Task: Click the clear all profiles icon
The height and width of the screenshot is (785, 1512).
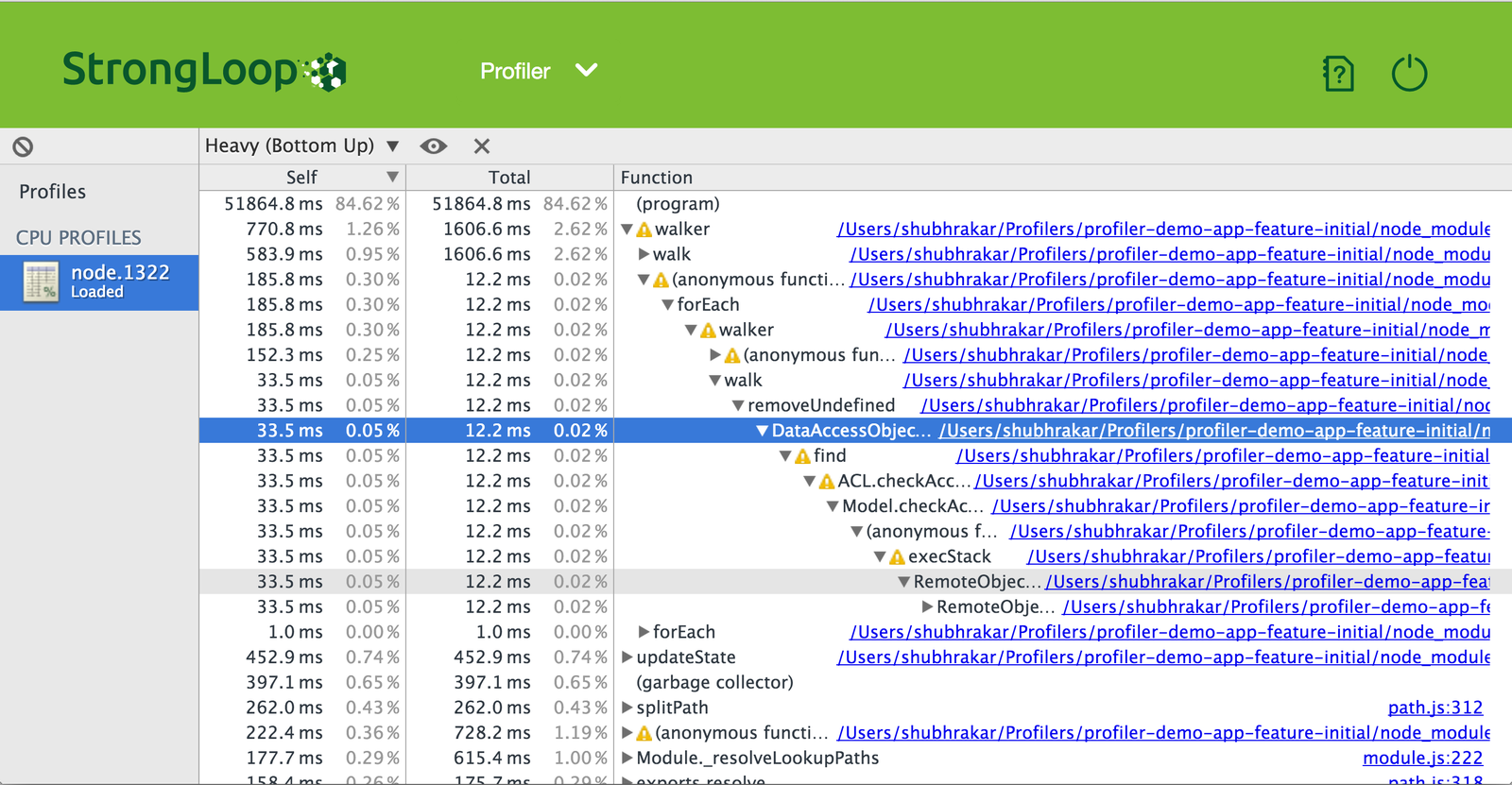Action: pyautogui.click(x=23, y=146)
